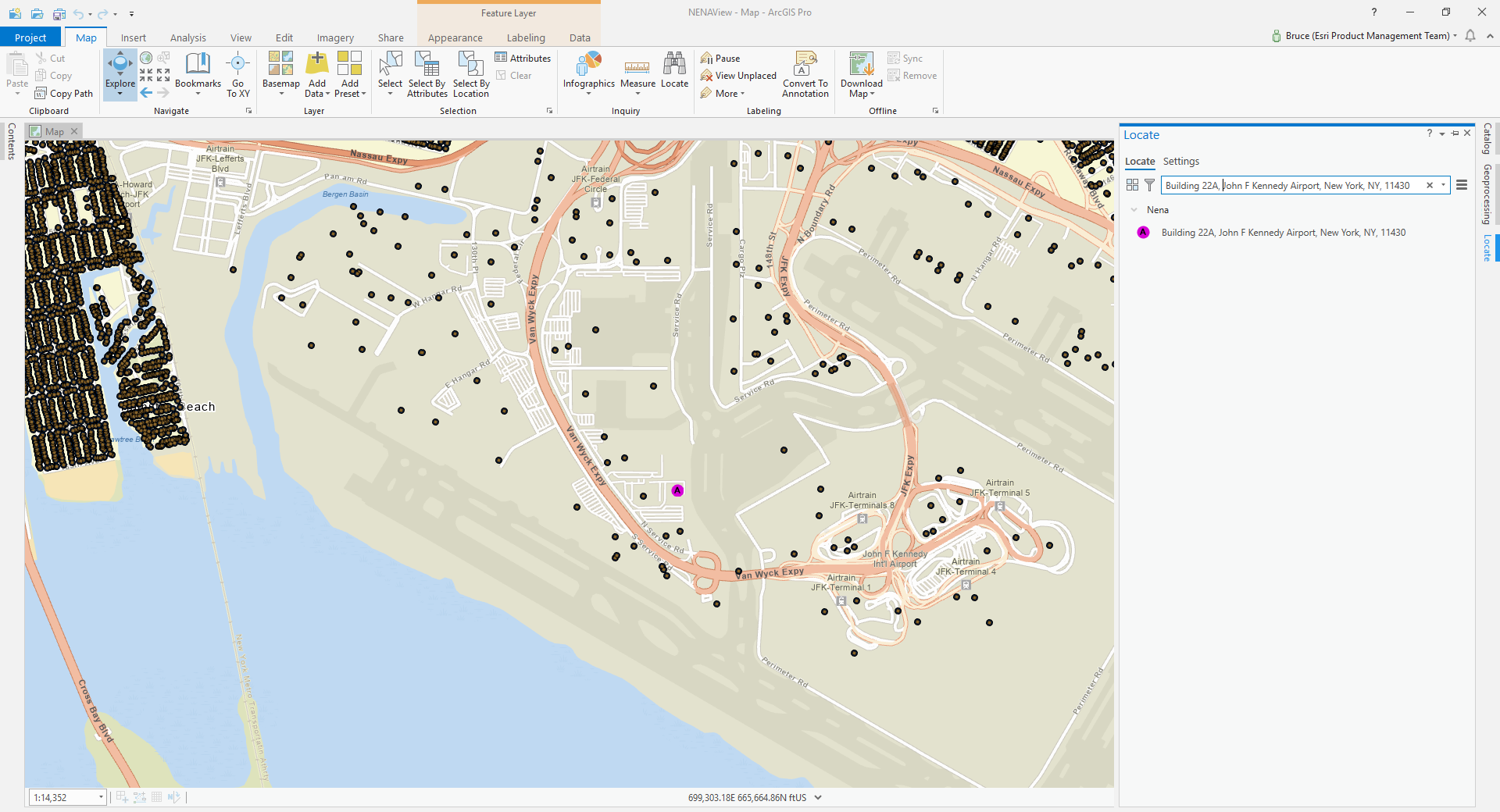This screenshot has height=812, width=1500.
Task: Open the Attributes pane
Action: (x=523, y=58)
